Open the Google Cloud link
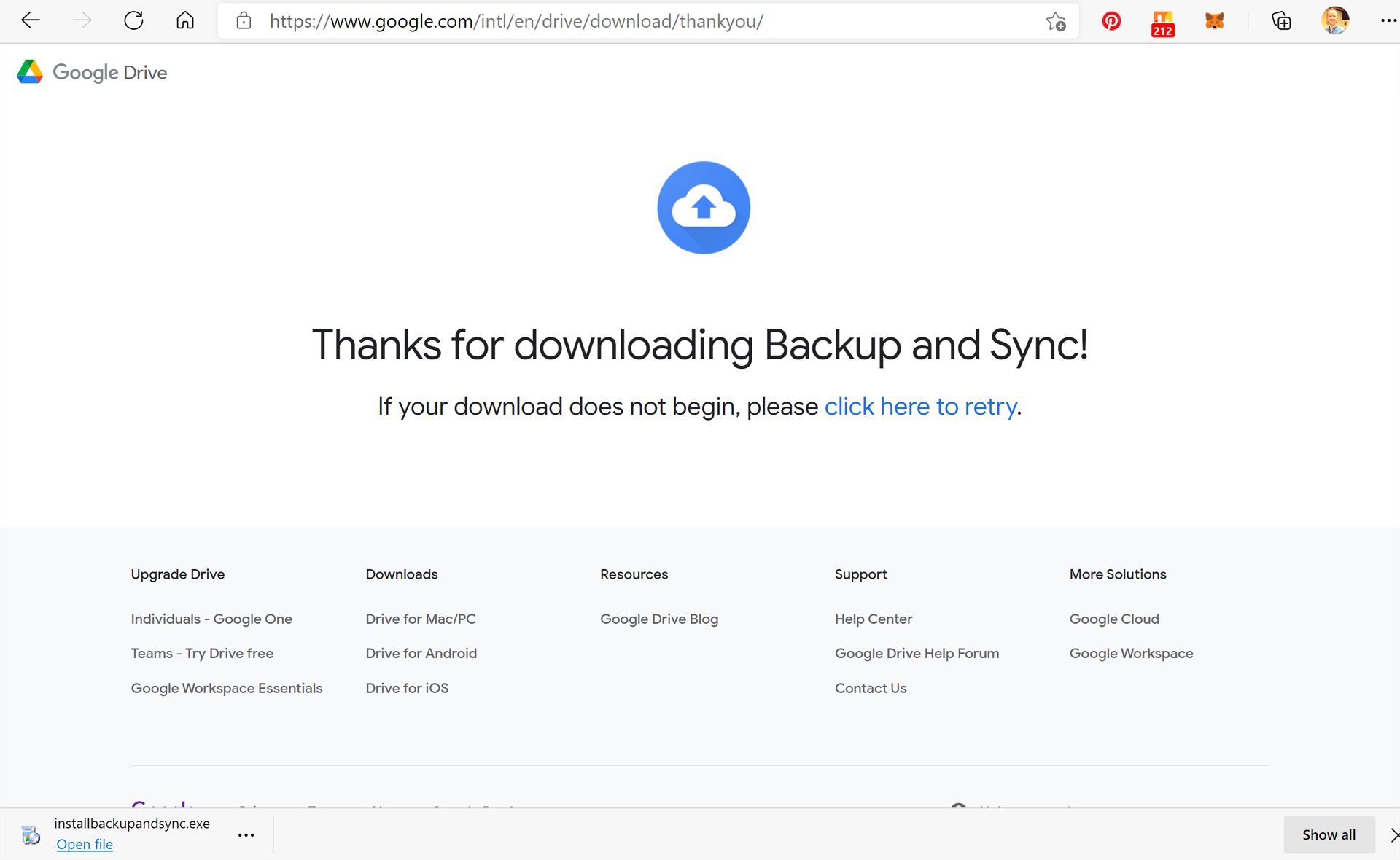The width and height of the screenshot is (1400, 860). coord(1114,619)
